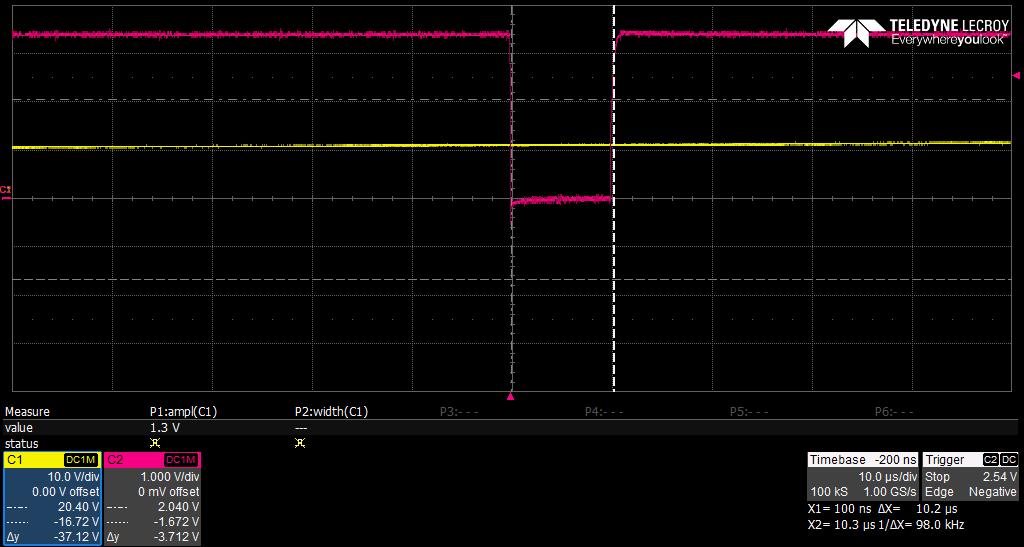Click the C2 ground level indicator on the left edge
Screen dimensions: 1024x547
coord(5,192)
